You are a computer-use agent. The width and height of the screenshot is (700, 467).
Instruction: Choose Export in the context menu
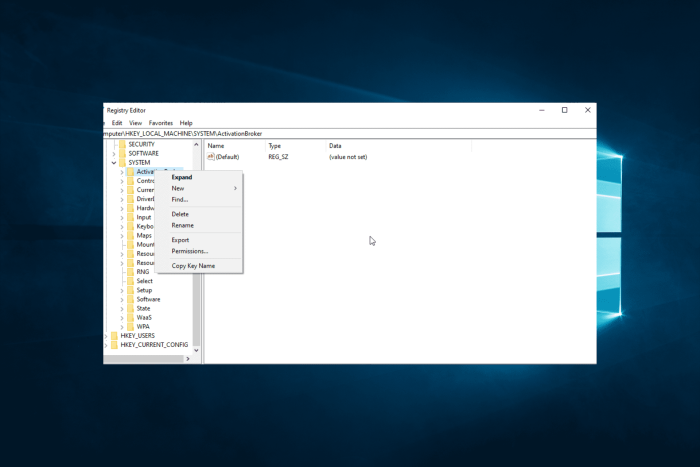[199, 240]
